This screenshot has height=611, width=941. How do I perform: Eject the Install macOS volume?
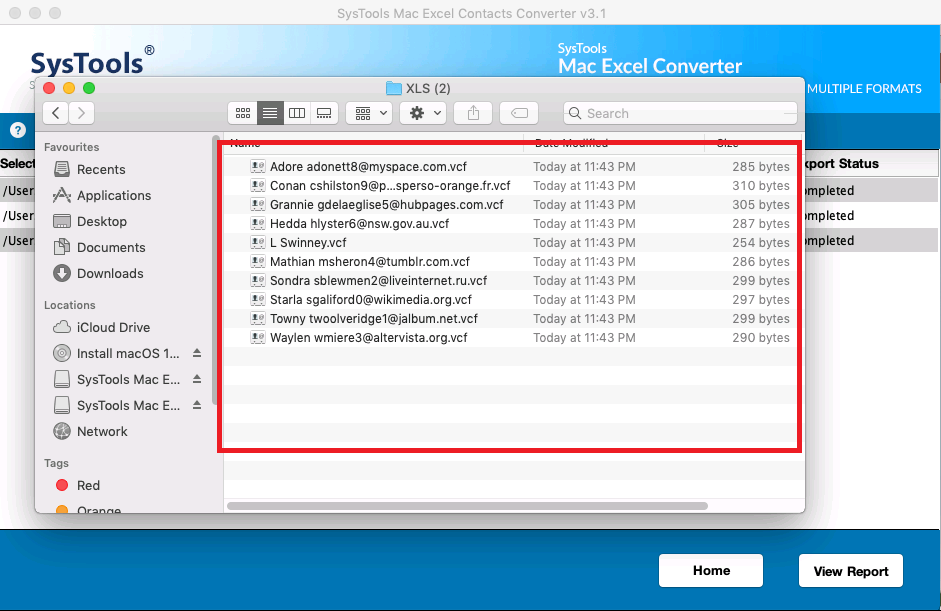(197, 353)
